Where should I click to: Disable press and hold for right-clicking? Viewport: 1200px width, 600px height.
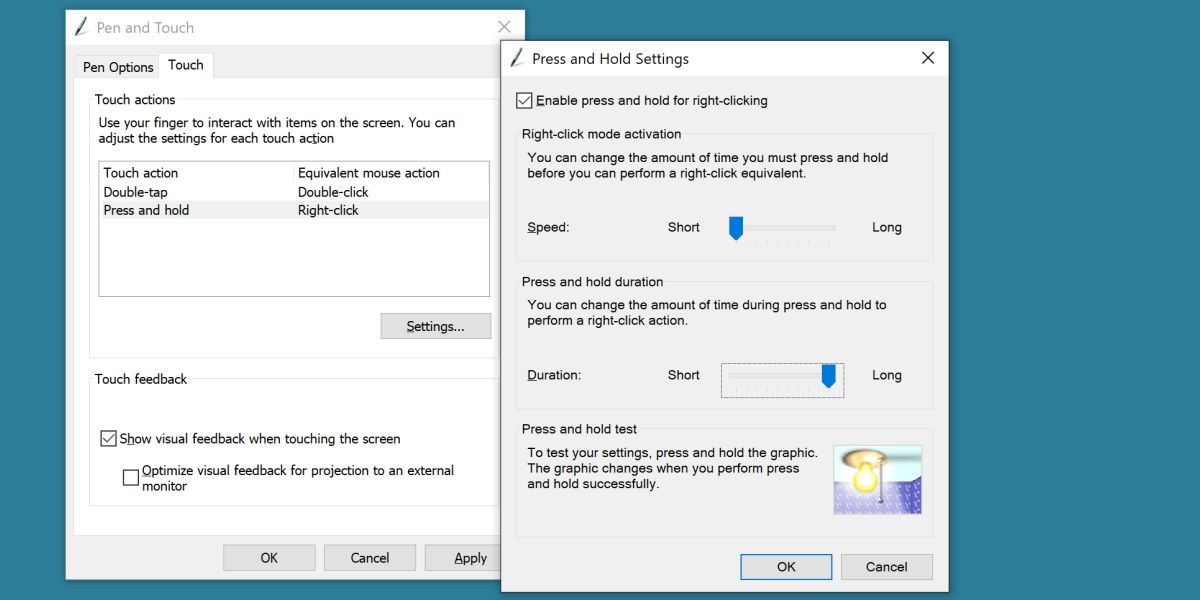[x=524, y=100]
